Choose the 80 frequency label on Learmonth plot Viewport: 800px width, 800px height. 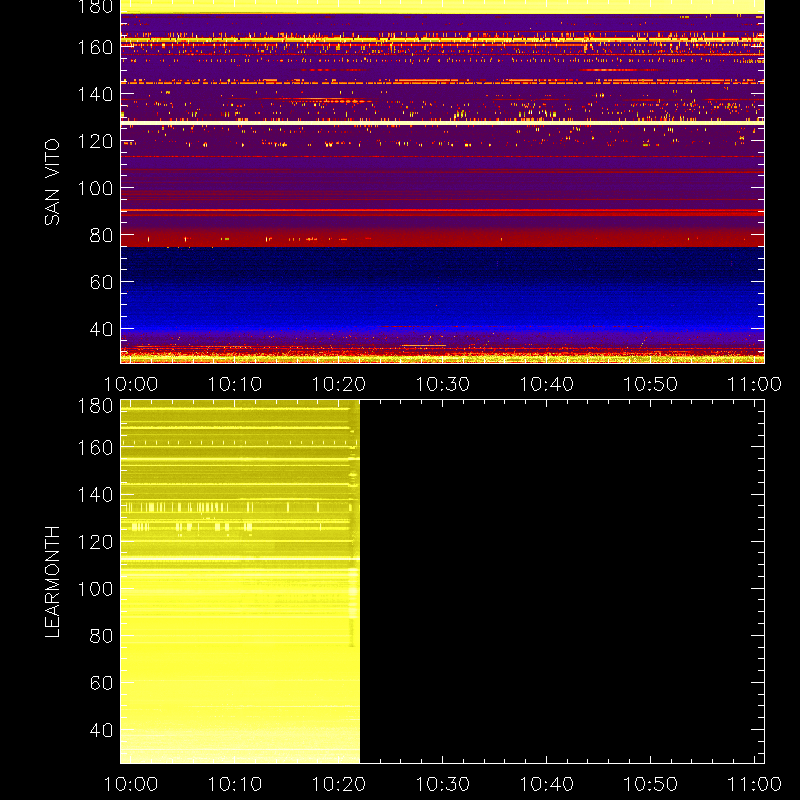click(101, 636)
